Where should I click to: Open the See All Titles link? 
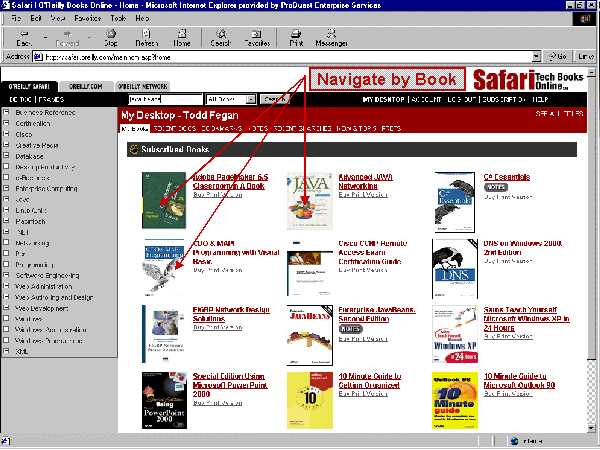[559, 114]
